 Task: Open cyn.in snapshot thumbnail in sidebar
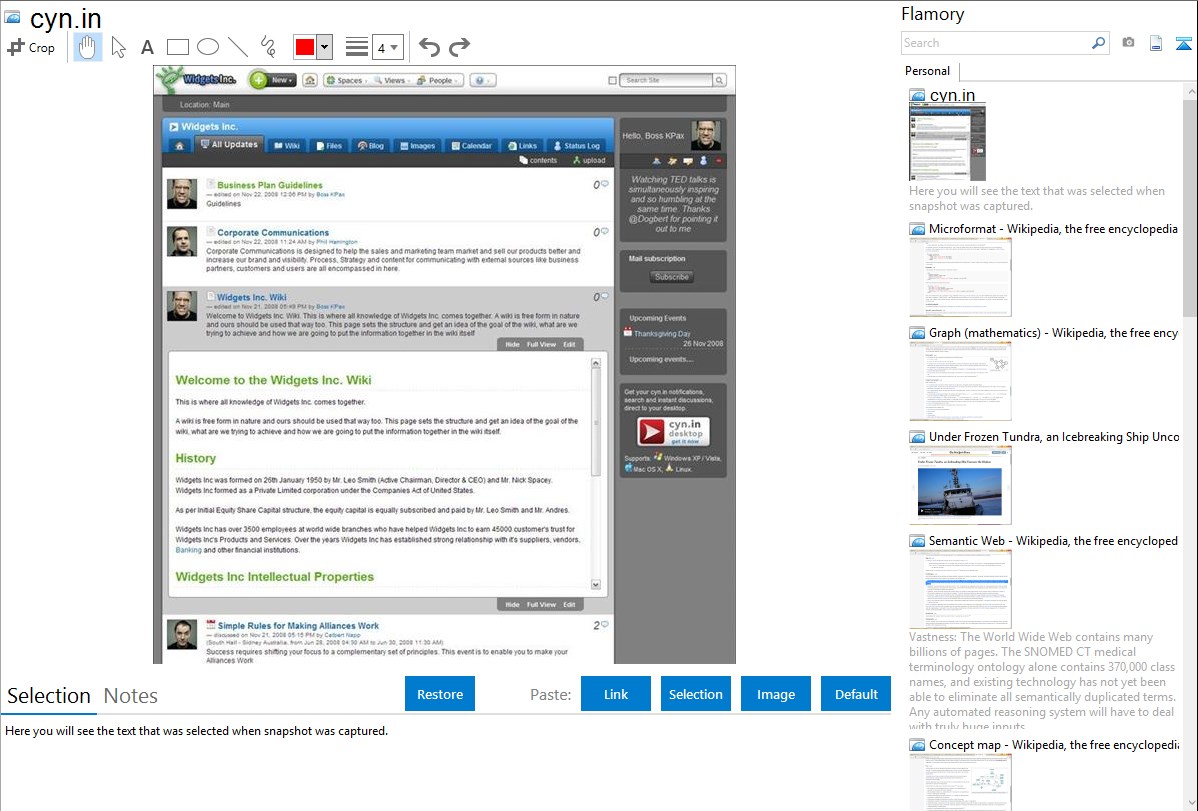[x=947, y=142]
